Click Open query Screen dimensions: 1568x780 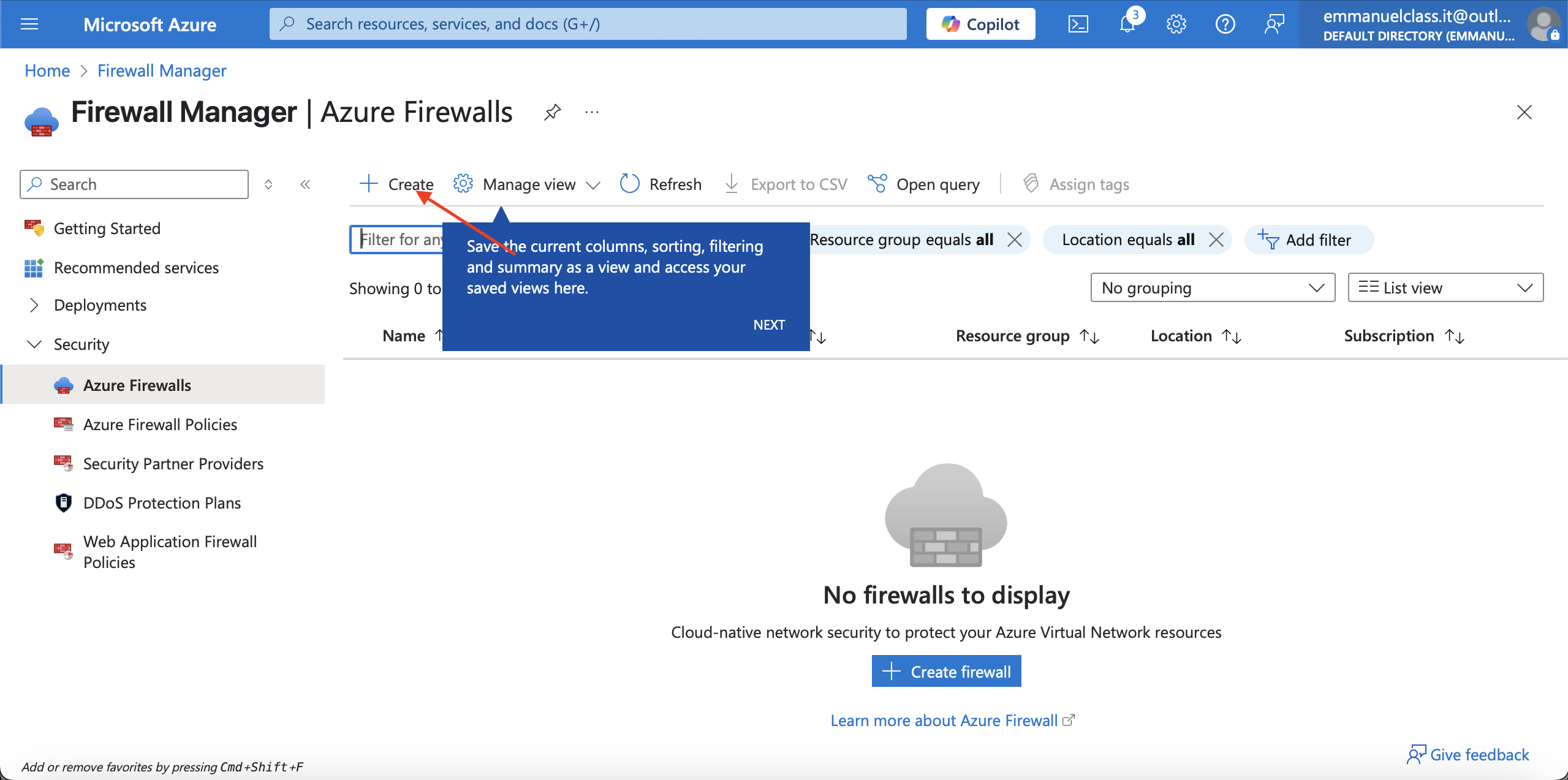pos(923,184)
